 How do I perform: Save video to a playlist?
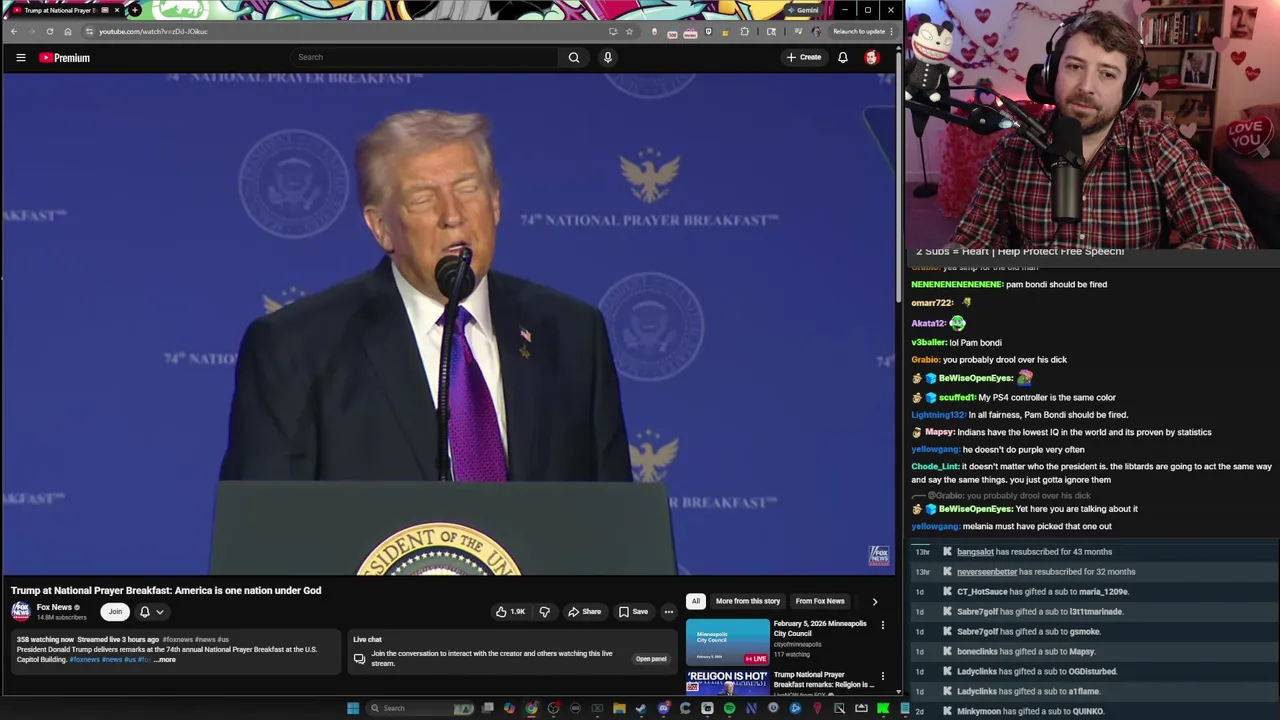tap(633, 612)
